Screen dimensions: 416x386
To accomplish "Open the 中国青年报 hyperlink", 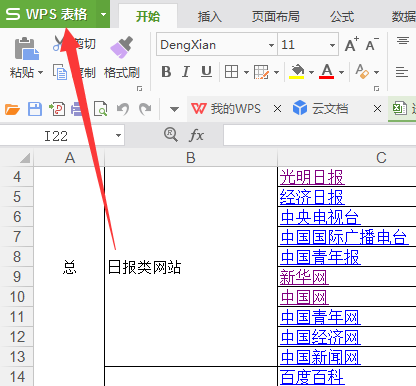I will pos(320,257).
